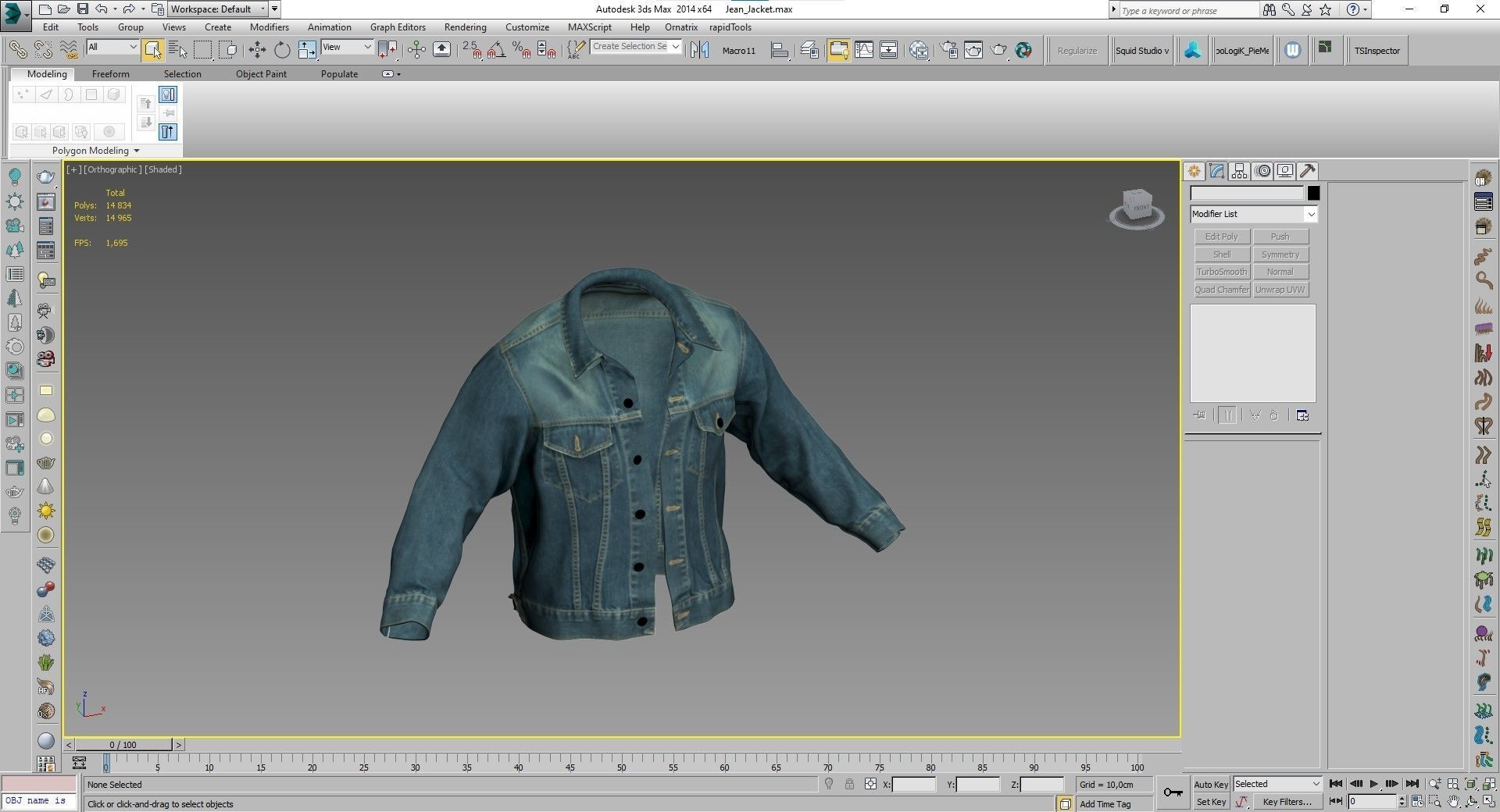1500x812 pixels.
Task: Open the Modify command panel tab
Action: point(1216,171)
